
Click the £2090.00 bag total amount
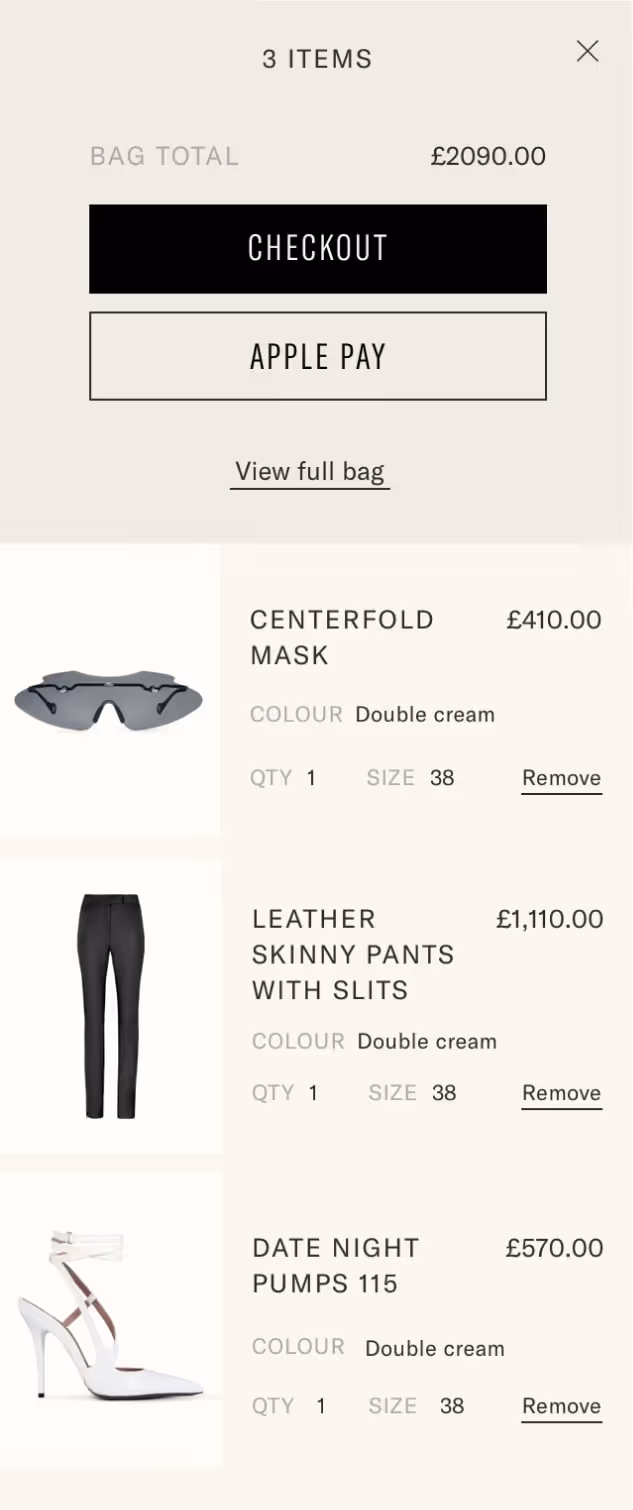coord(488,156)
